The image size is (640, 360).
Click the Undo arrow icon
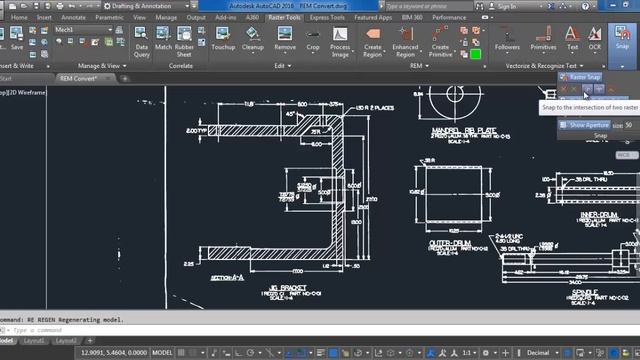point(72,6)
